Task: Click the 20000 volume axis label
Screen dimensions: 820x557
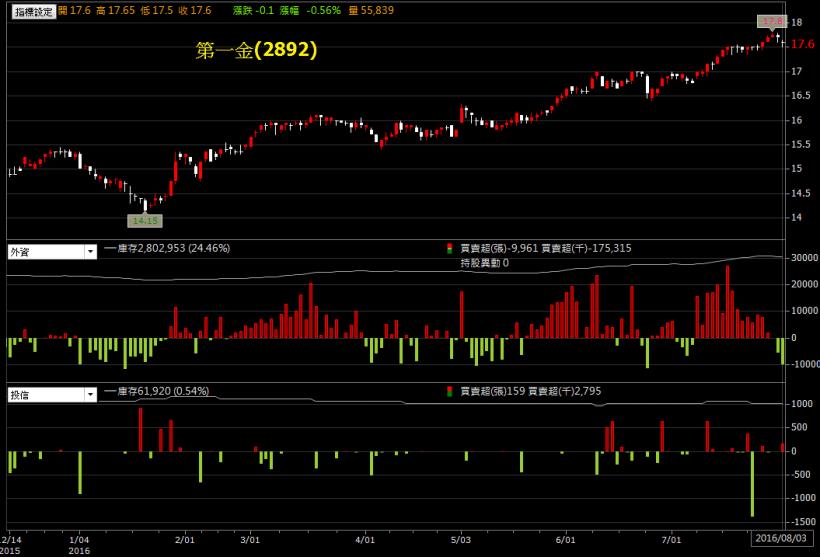Action: pyautogui.click(x=804, y=285)
